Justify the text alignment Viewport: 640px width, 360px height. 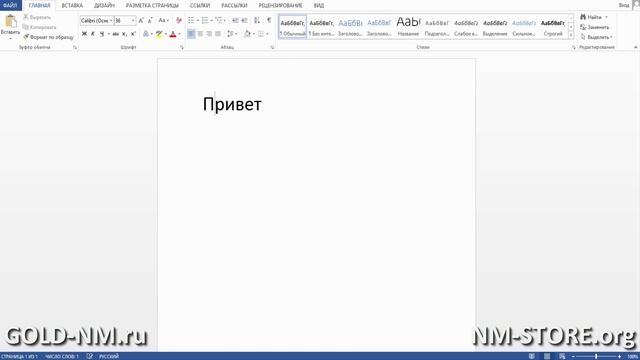pos(218,34)
